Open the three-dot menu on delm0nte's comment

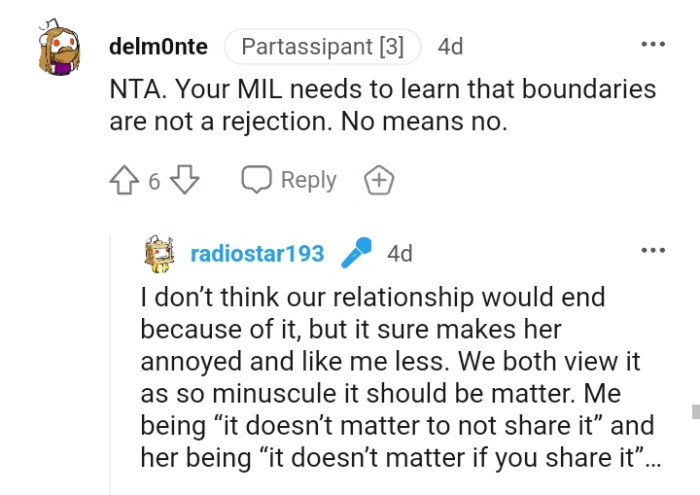click(653, 44)
